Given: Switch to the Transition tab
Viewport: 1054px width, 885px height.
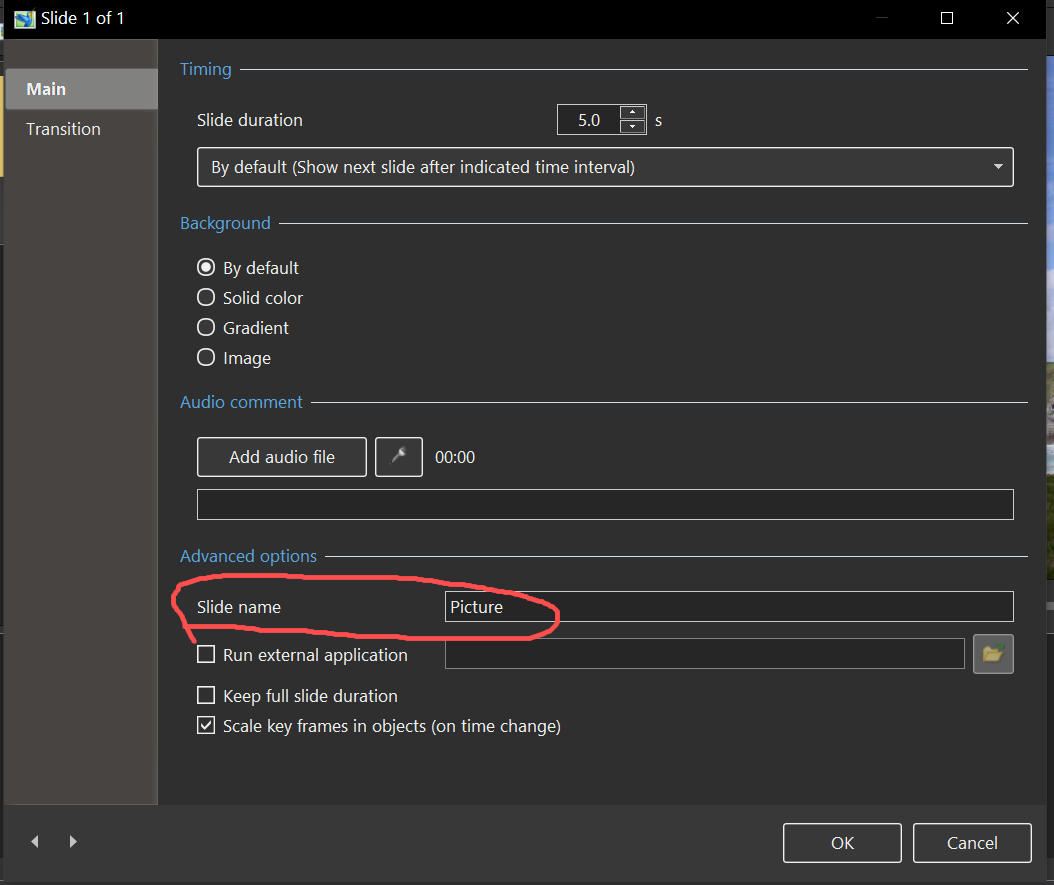Looking at the screenshot, I should click(x=64, y=129).
